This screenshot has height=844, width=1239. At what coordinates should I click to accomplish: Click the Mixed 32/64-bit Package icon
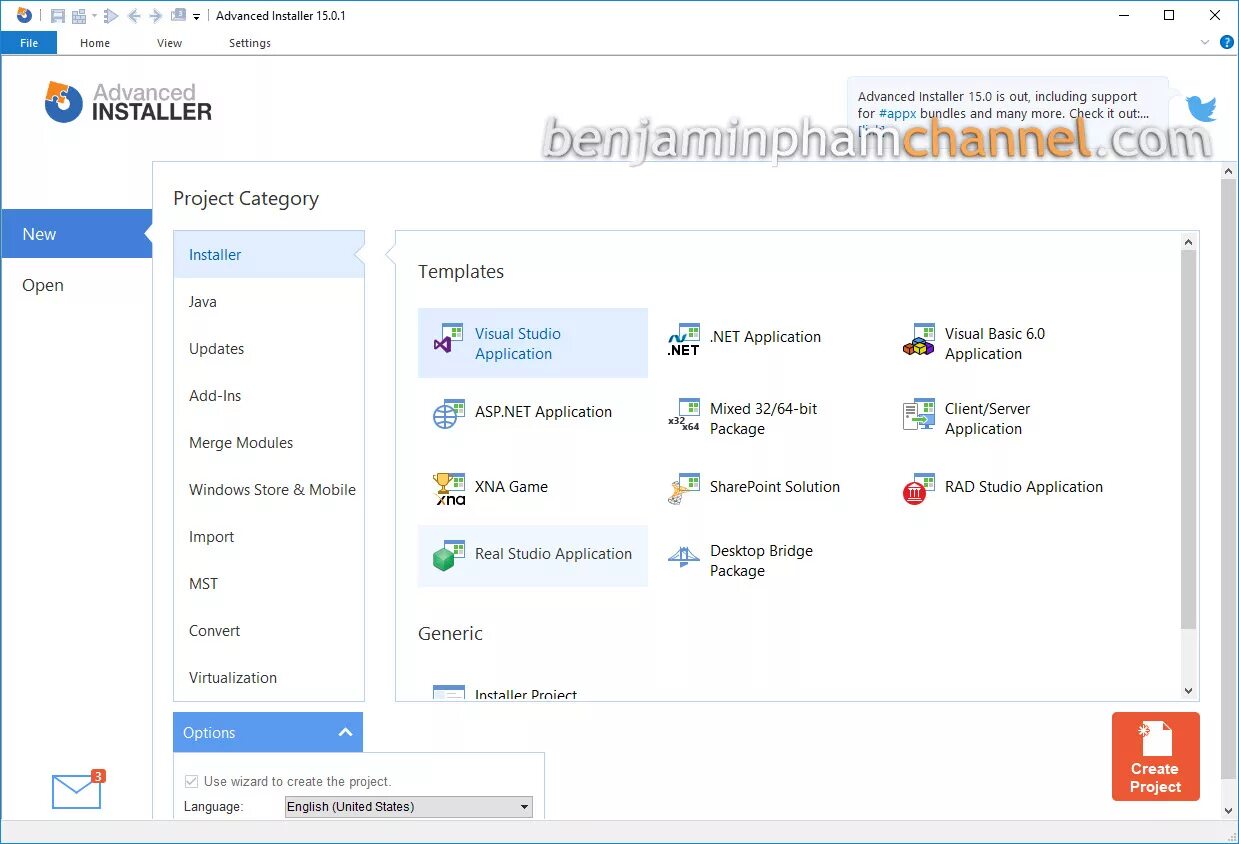click(x=684, y=414)
